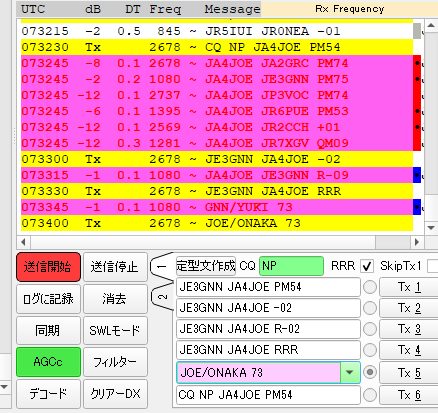
Task: Select decode row JA4JOE JR6PUE PM53
Action: 217,111
